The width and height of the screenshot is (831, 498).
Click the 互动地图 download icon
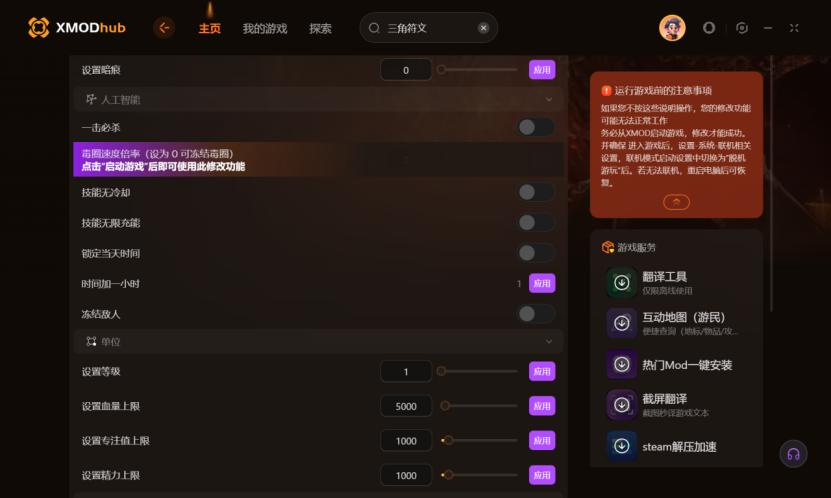[x=622, y=323]
